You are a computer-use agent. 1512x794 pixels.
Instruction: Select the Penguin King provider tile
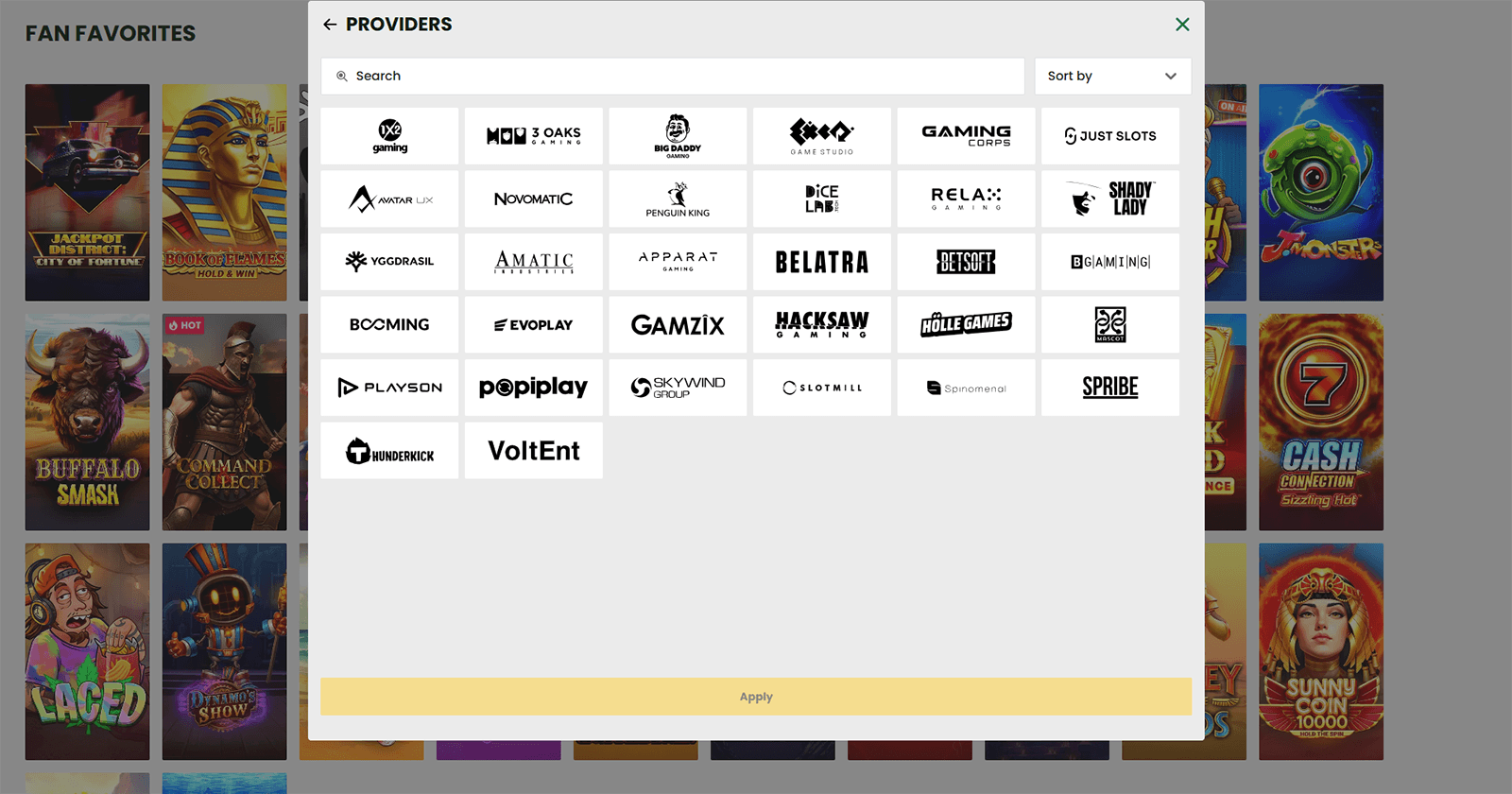click(x=678, y=198)
